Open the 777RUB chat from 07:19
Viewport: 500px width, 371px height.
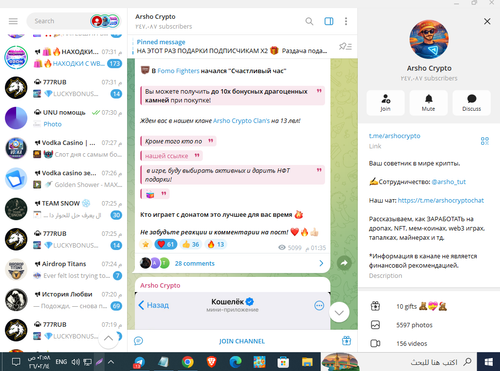63,330
